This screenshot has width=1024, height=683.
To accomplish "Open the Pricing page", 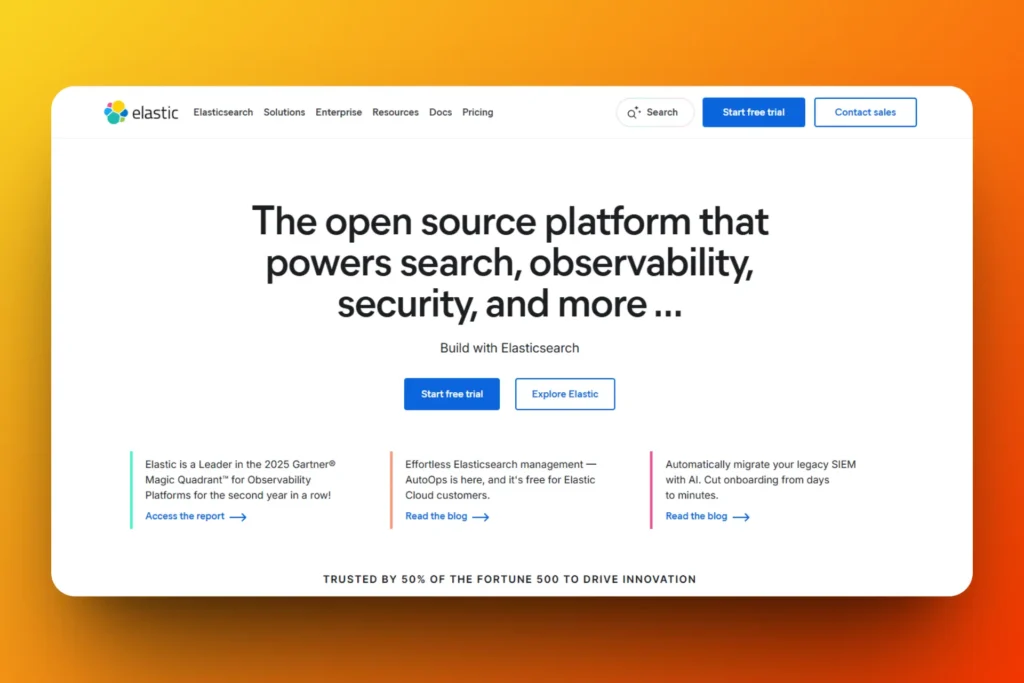I will tap(477, 112).
